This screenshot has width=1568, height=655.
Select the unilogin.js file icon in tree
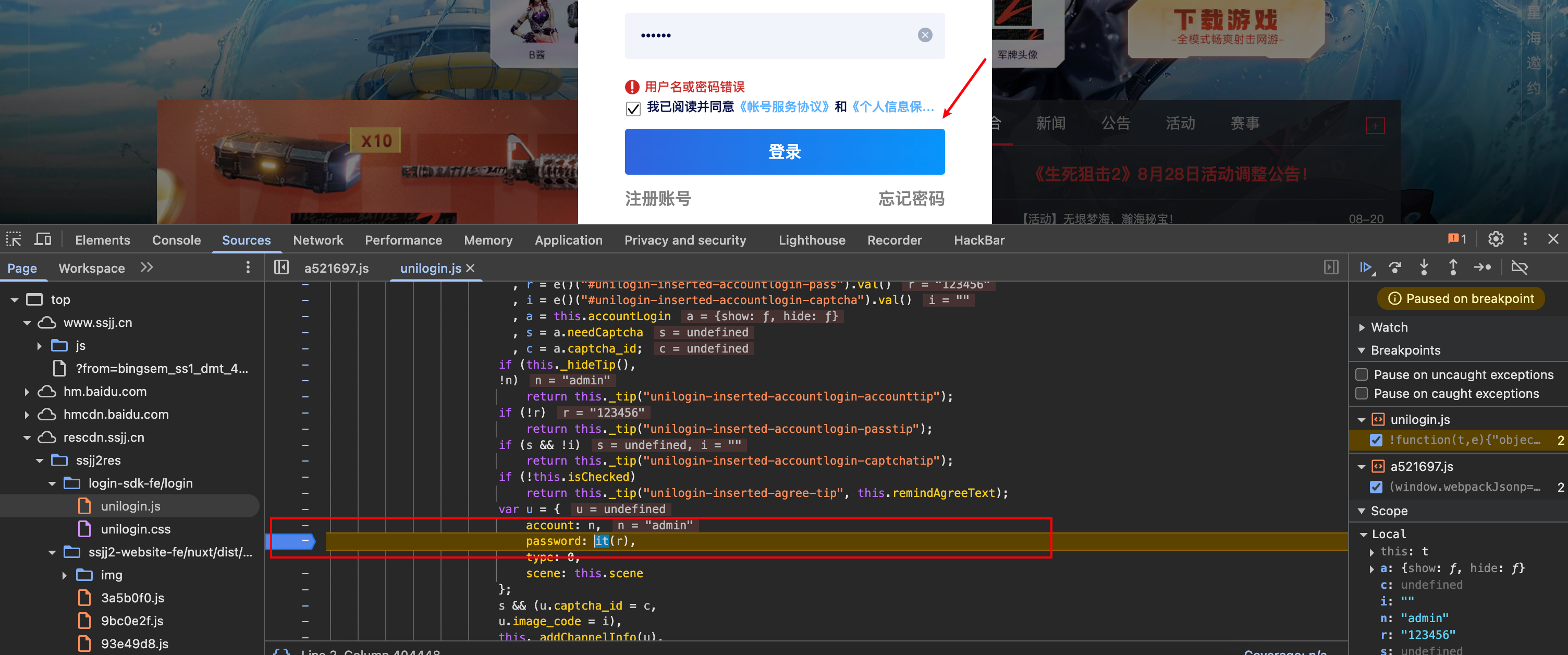(84, 506)
